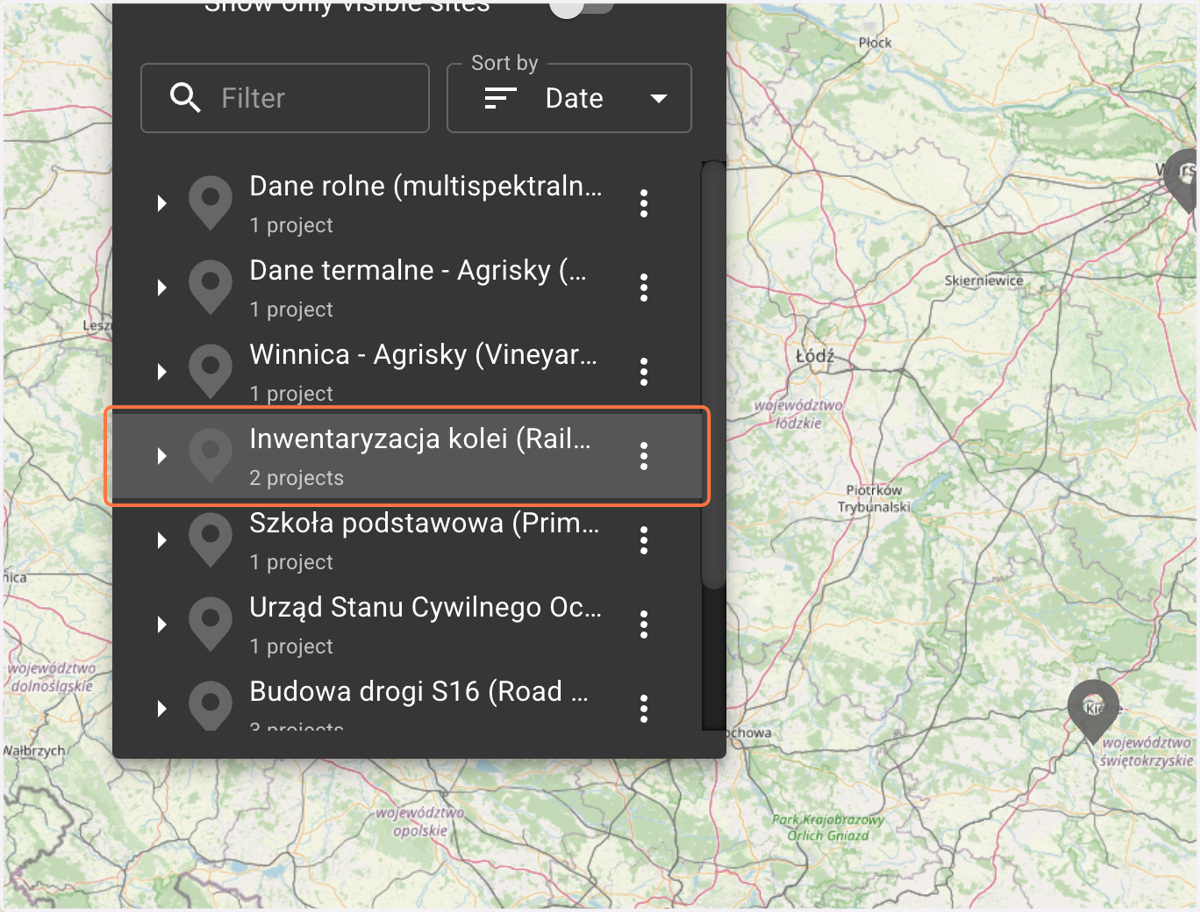Click the Piotrków Trybunalski label on map
The image size is (1200, 912).
874,499
